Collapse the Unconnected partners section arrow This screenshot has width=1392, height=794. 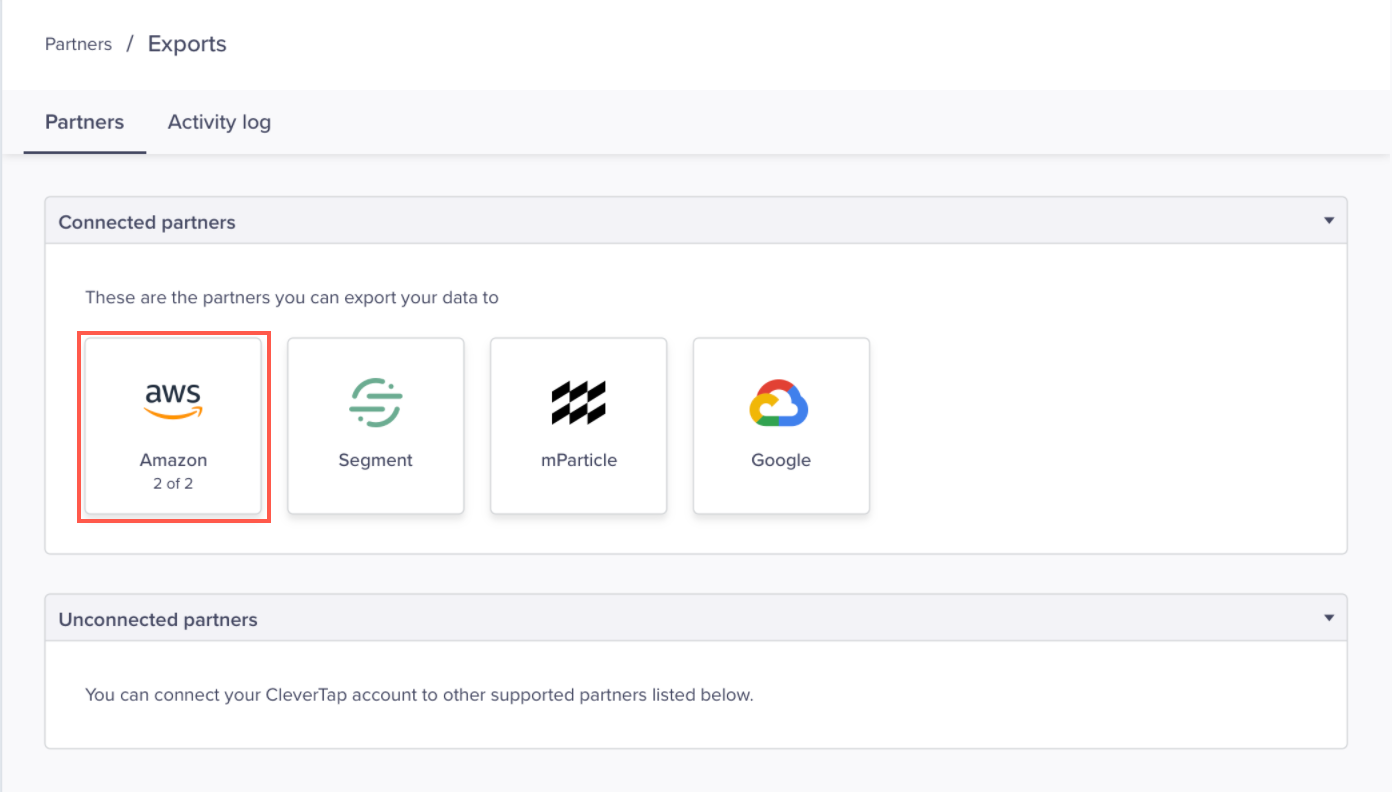[x=1329, y=618]
